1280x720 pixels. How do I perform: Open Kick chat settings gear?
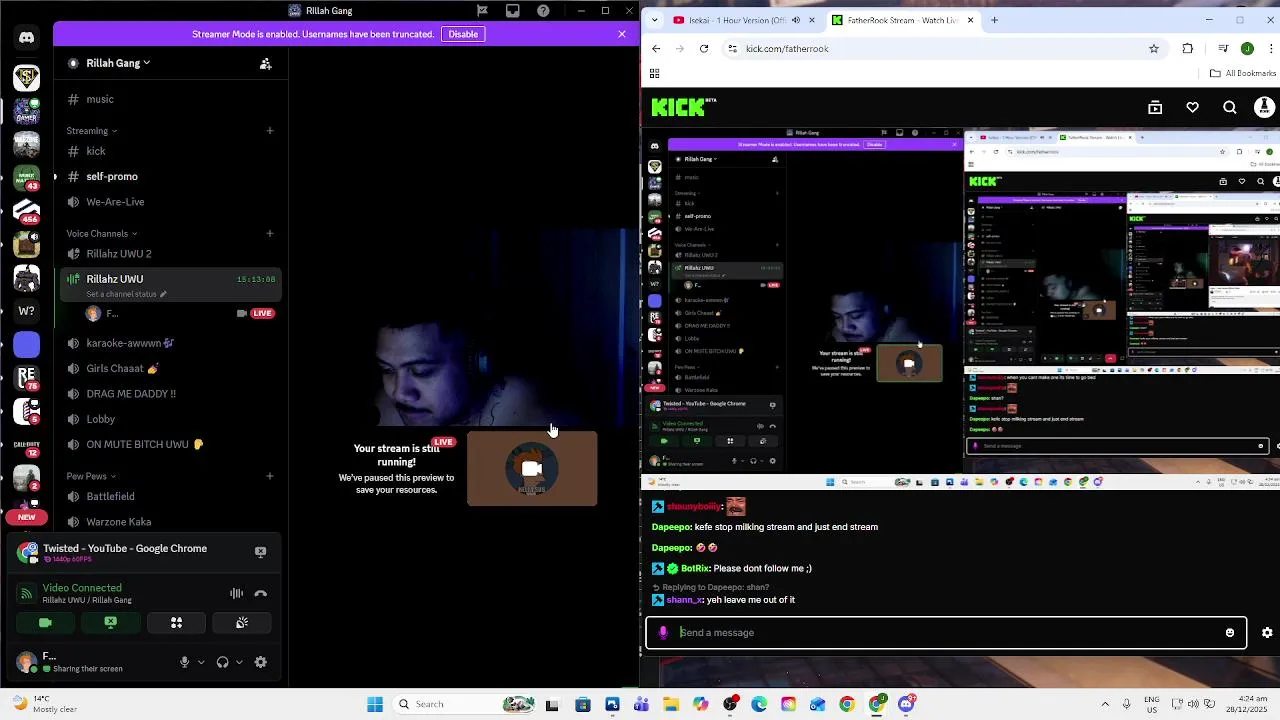1267,633
